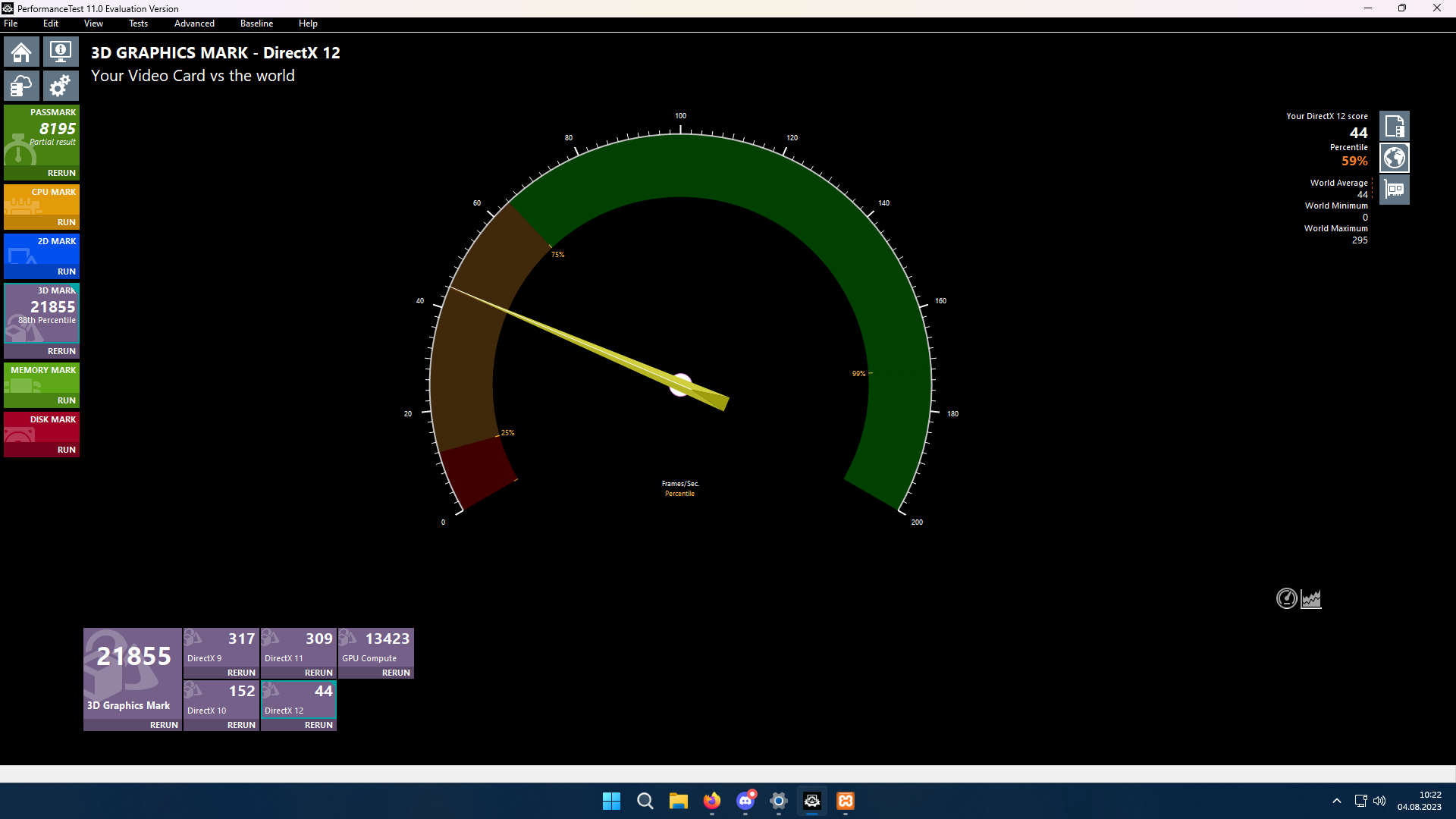Open File Explorer from the taskbar
1456x819 pixels.
point(679,801)
